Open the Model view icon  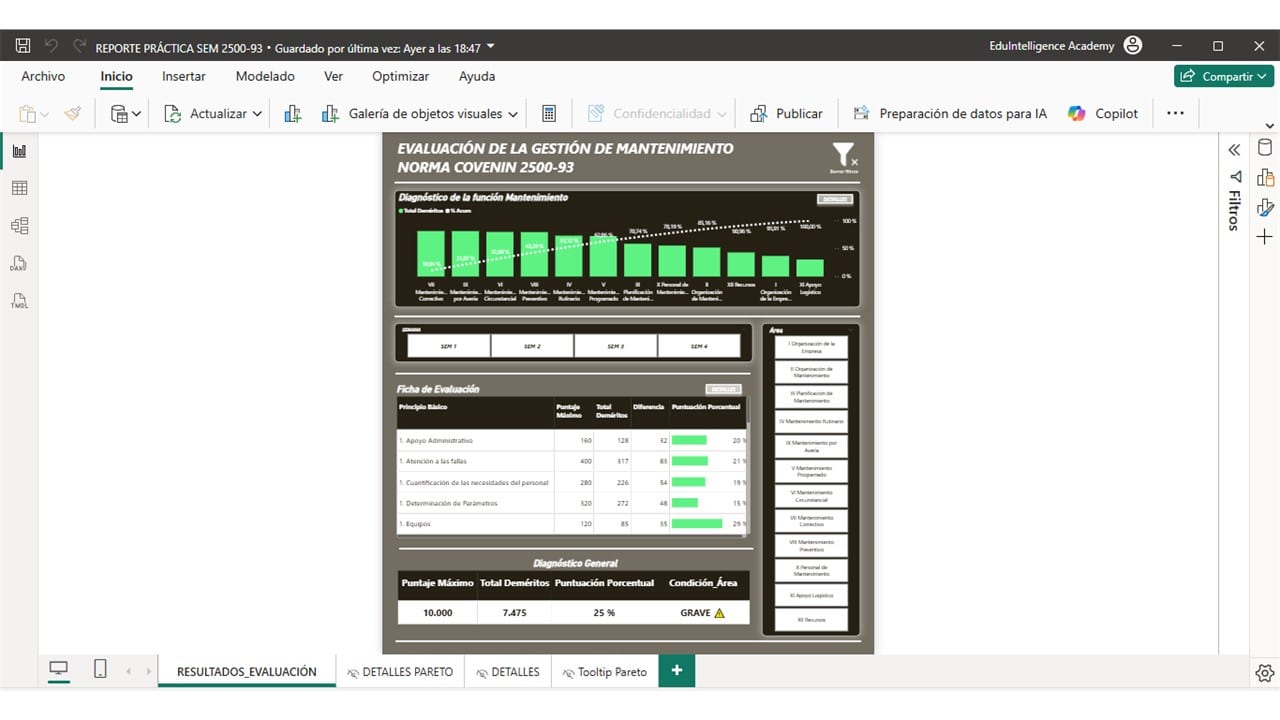point(19,226)
